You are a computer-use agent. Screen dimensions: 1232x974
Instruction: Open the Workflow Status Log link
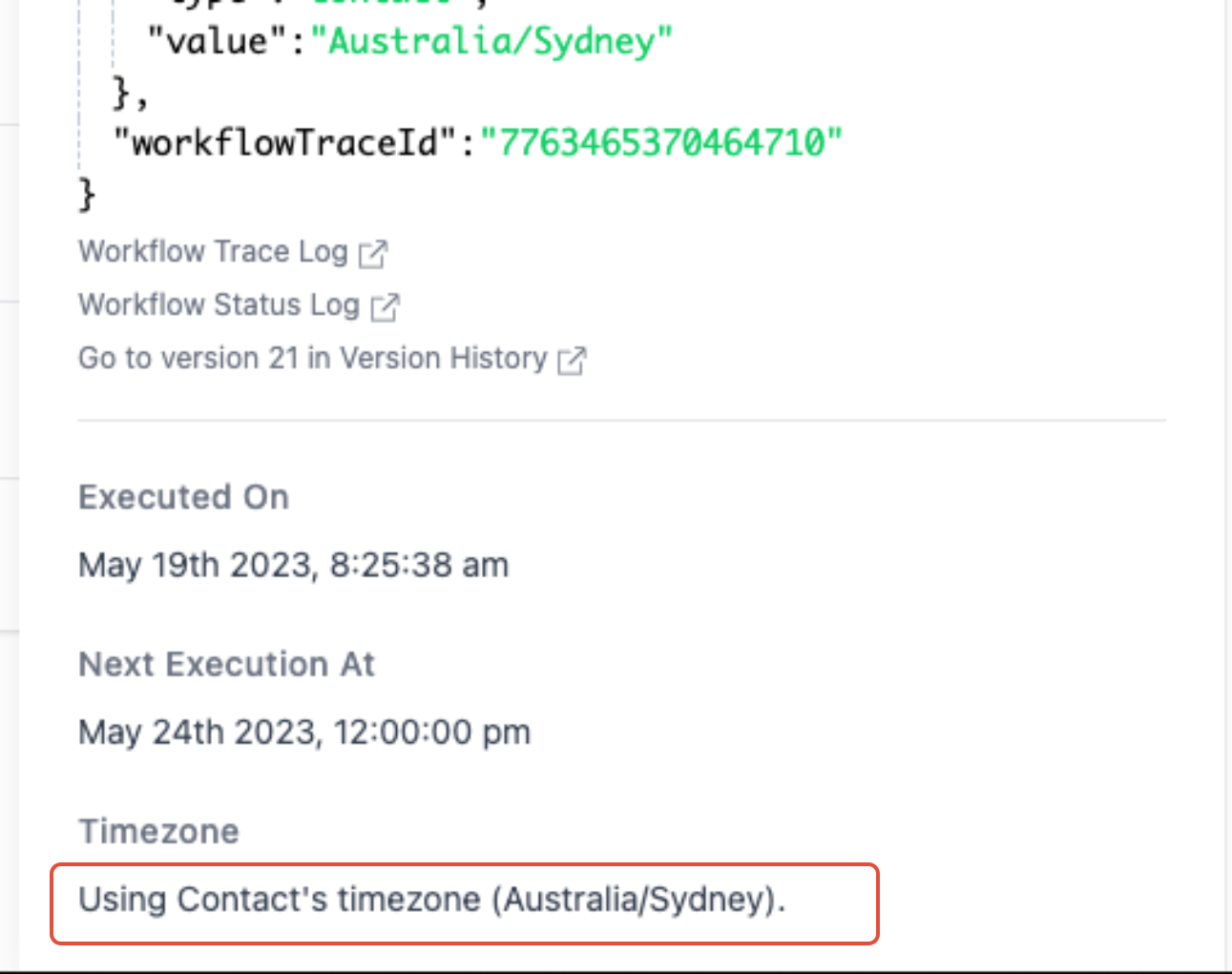coord(219,305)
